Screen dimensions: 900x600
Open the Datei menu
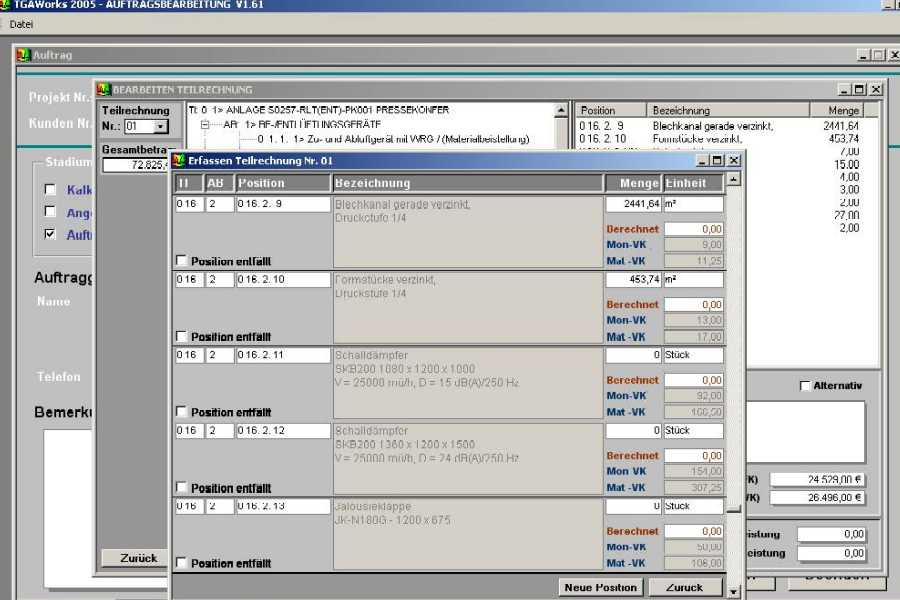21,23
